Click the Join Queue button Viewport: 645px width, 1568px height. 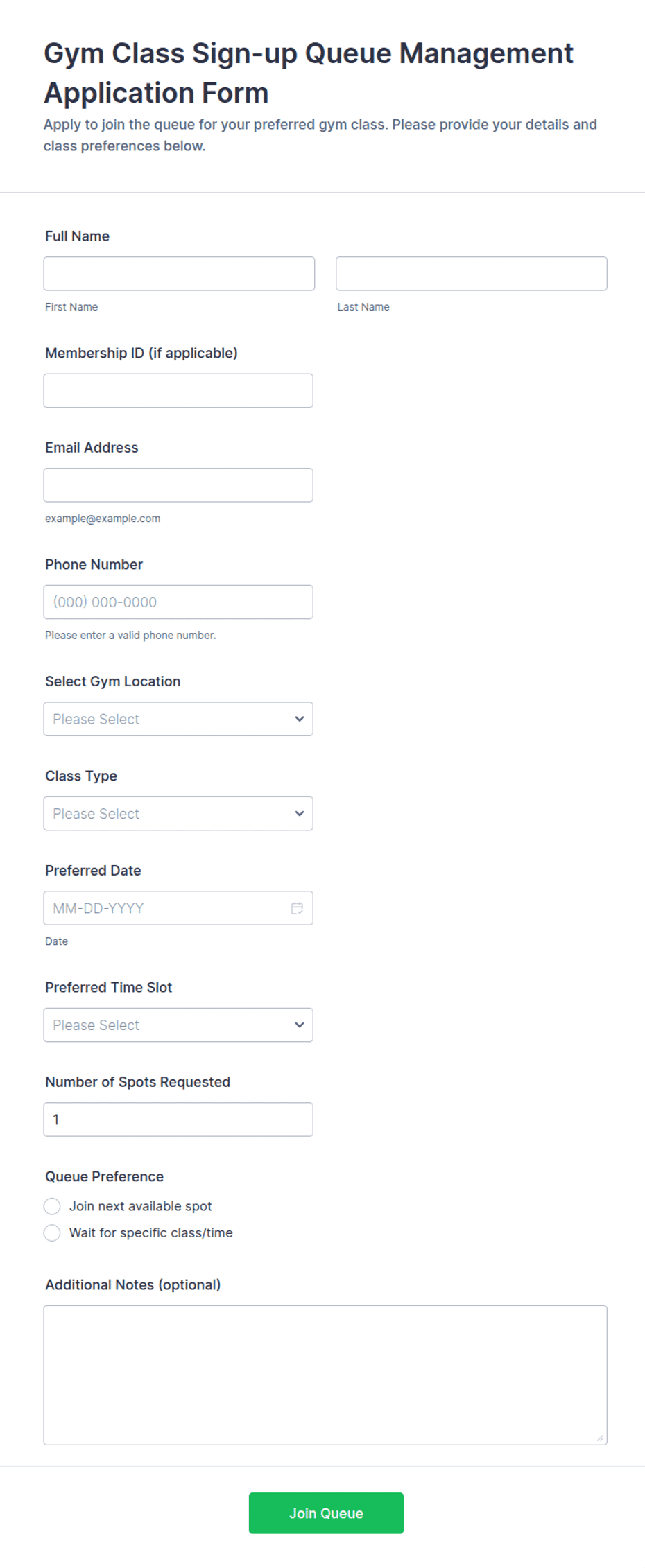326,1513
